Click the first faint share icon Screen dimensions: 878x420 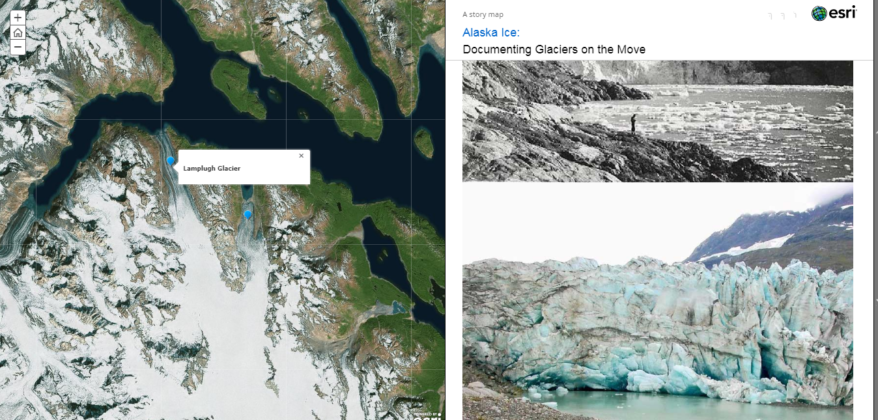click(770, 15)
